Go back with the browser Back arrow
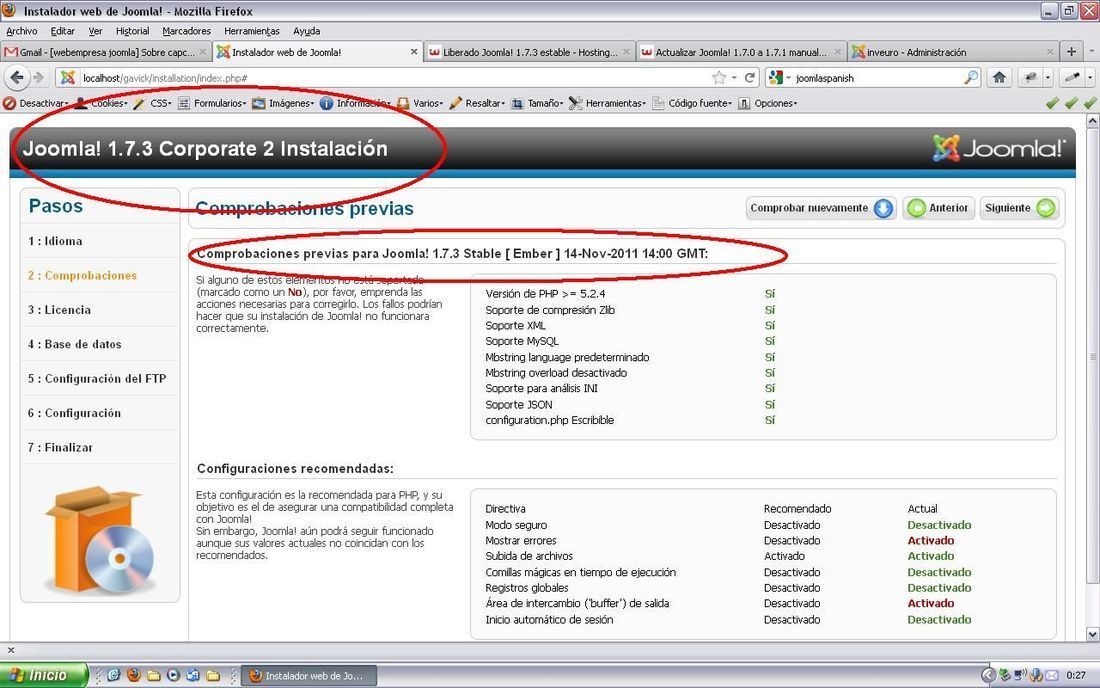Screen dimensions: 1100x688 pyautogui.click(x=17, y=77)
